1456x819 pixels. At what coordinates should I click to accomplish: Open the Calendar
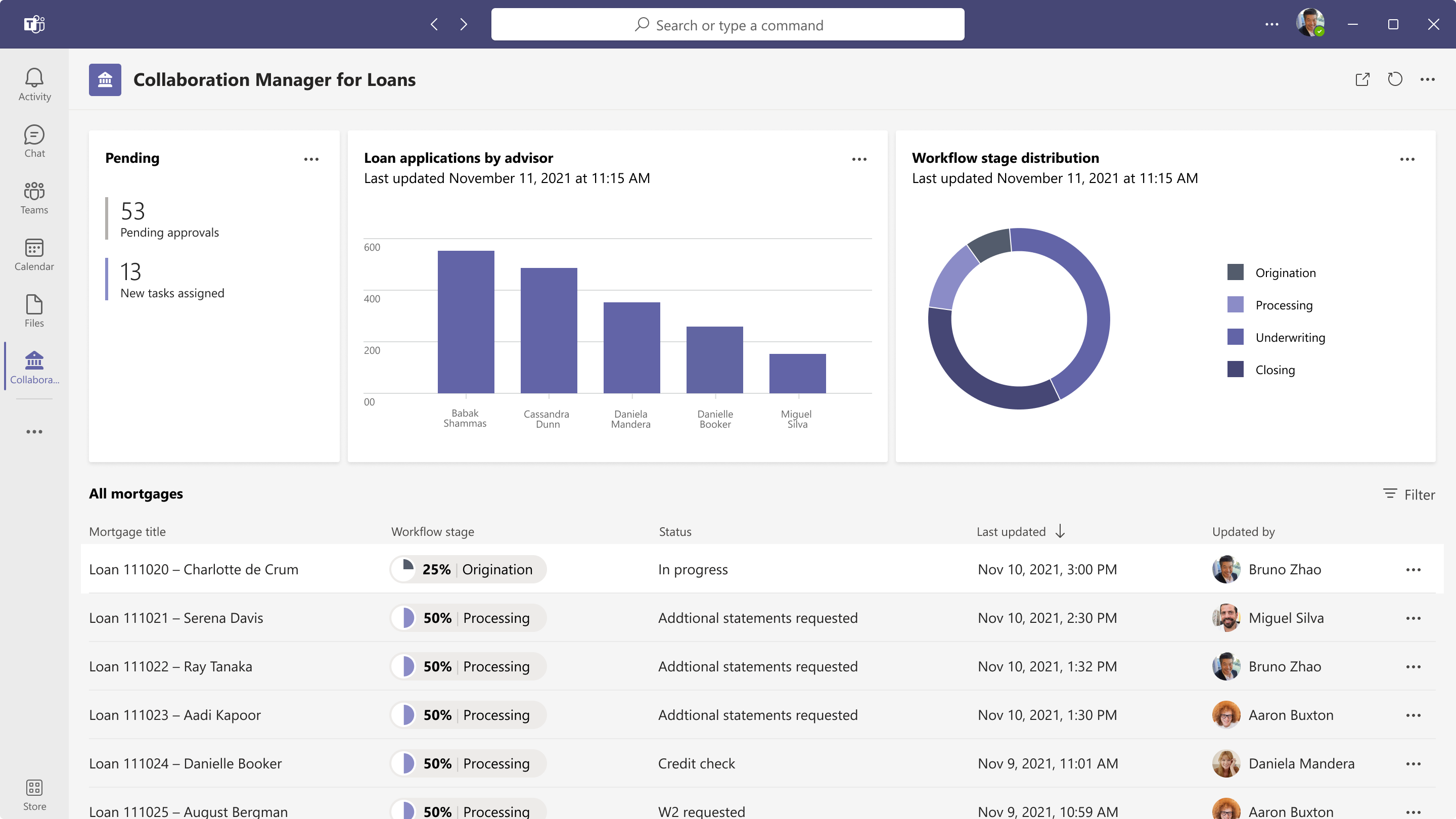coord(34,254)
